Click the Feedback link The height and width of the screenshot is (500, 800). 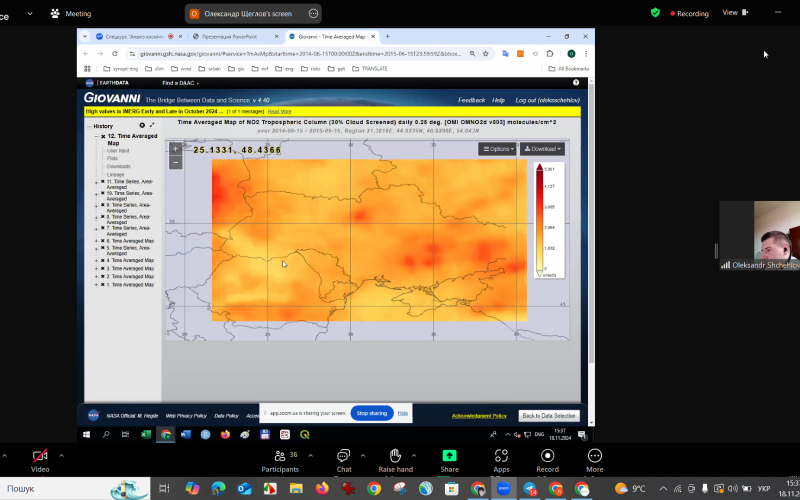pos(471,101)
